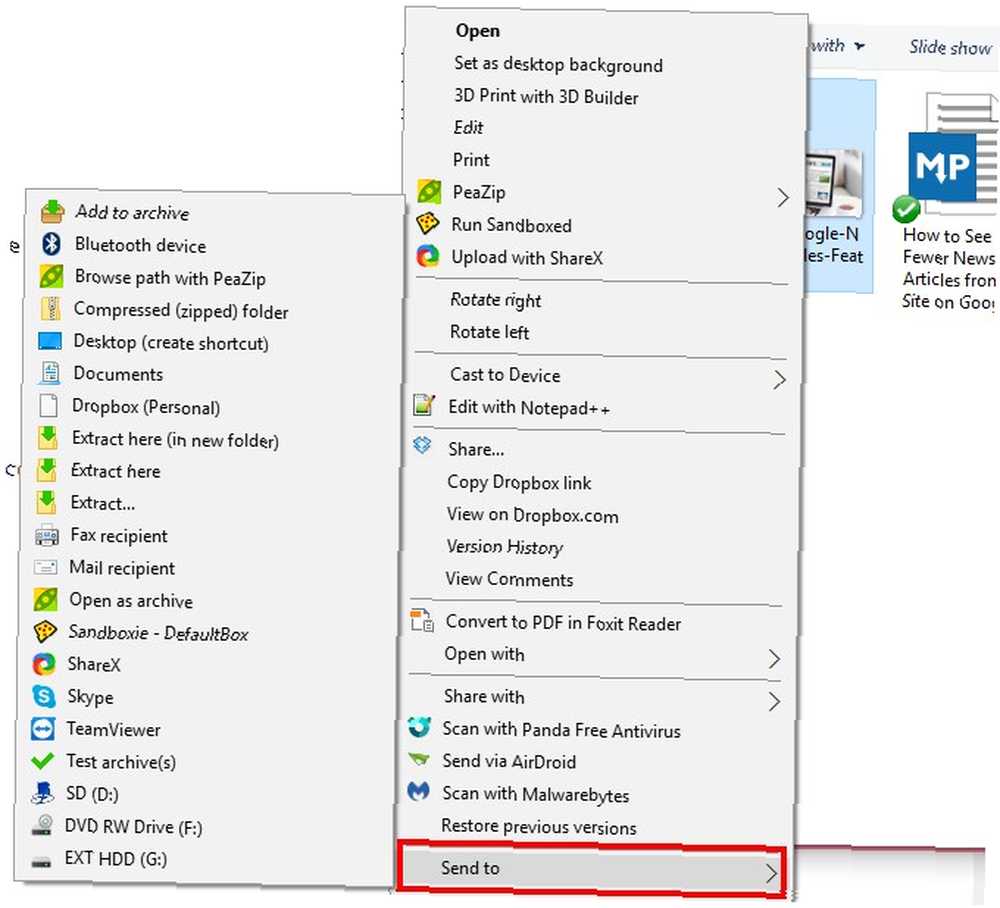The image size is (1000, 908).
Task: Expand the PeaZip submenu arrow
Action: click(783, 198)
